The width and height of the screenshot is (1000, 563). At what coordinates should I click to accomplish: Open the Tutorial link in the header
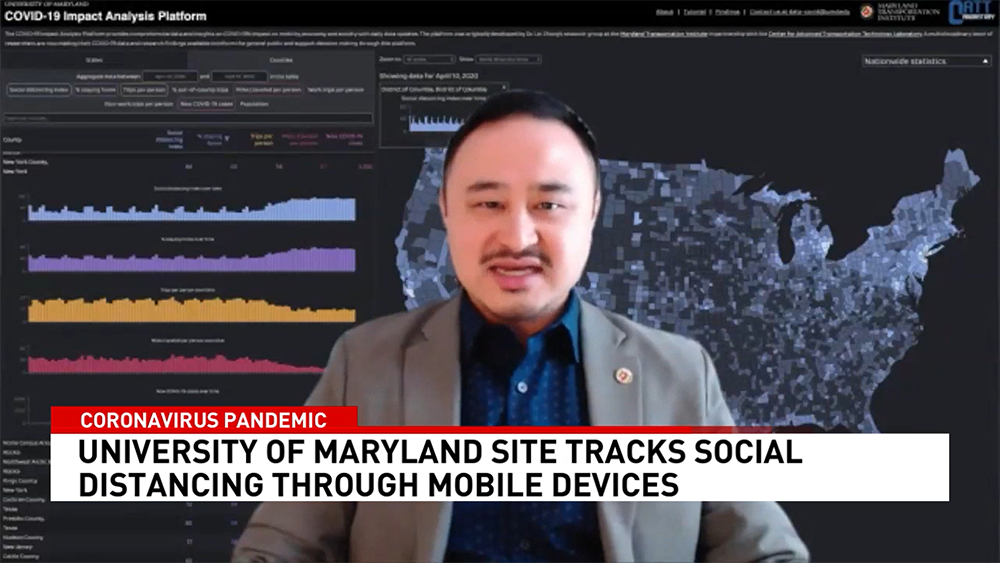695,11
